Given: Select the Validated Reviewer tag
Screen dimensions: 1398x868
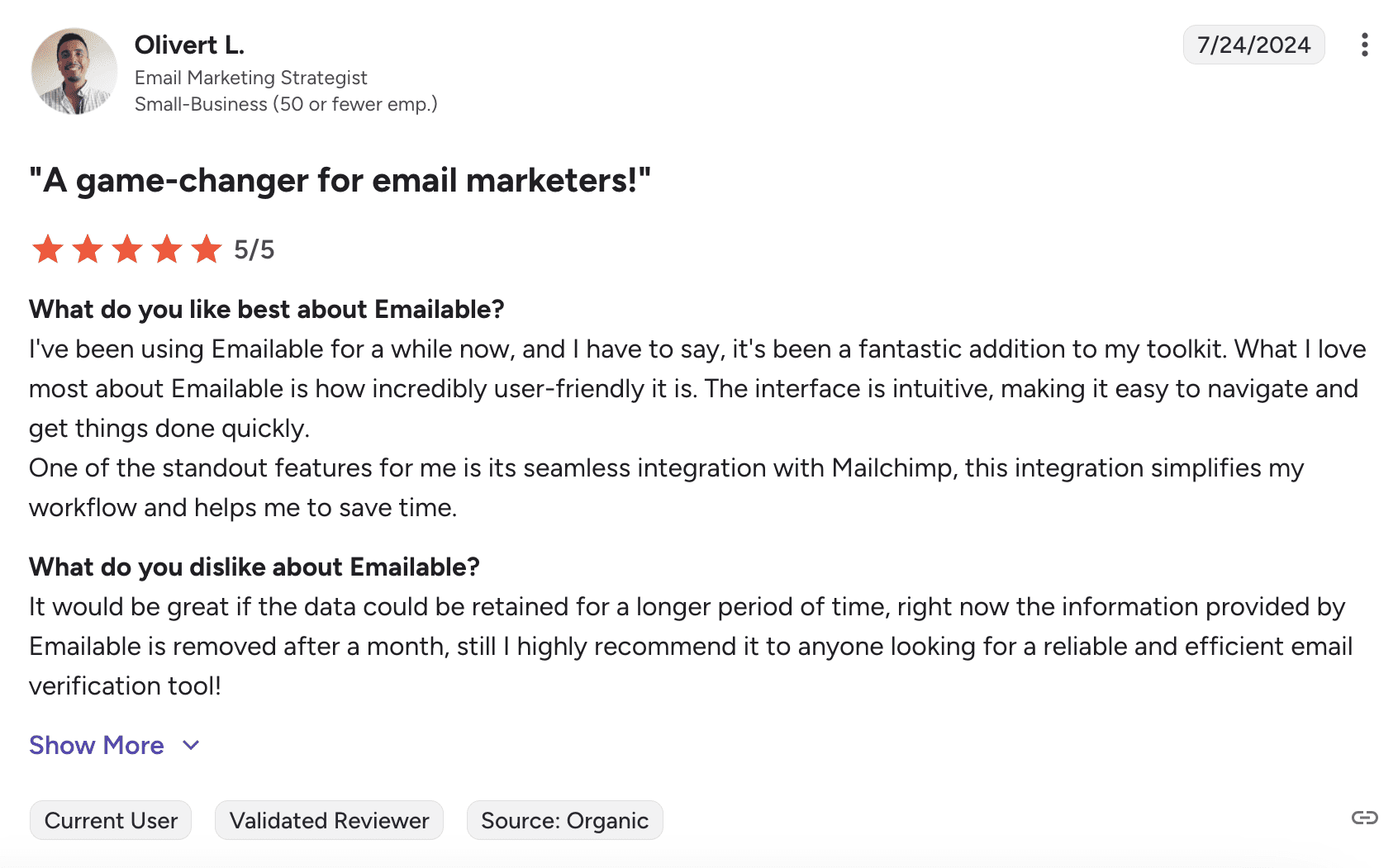Looking at the screenshot, I should [329, 820].
